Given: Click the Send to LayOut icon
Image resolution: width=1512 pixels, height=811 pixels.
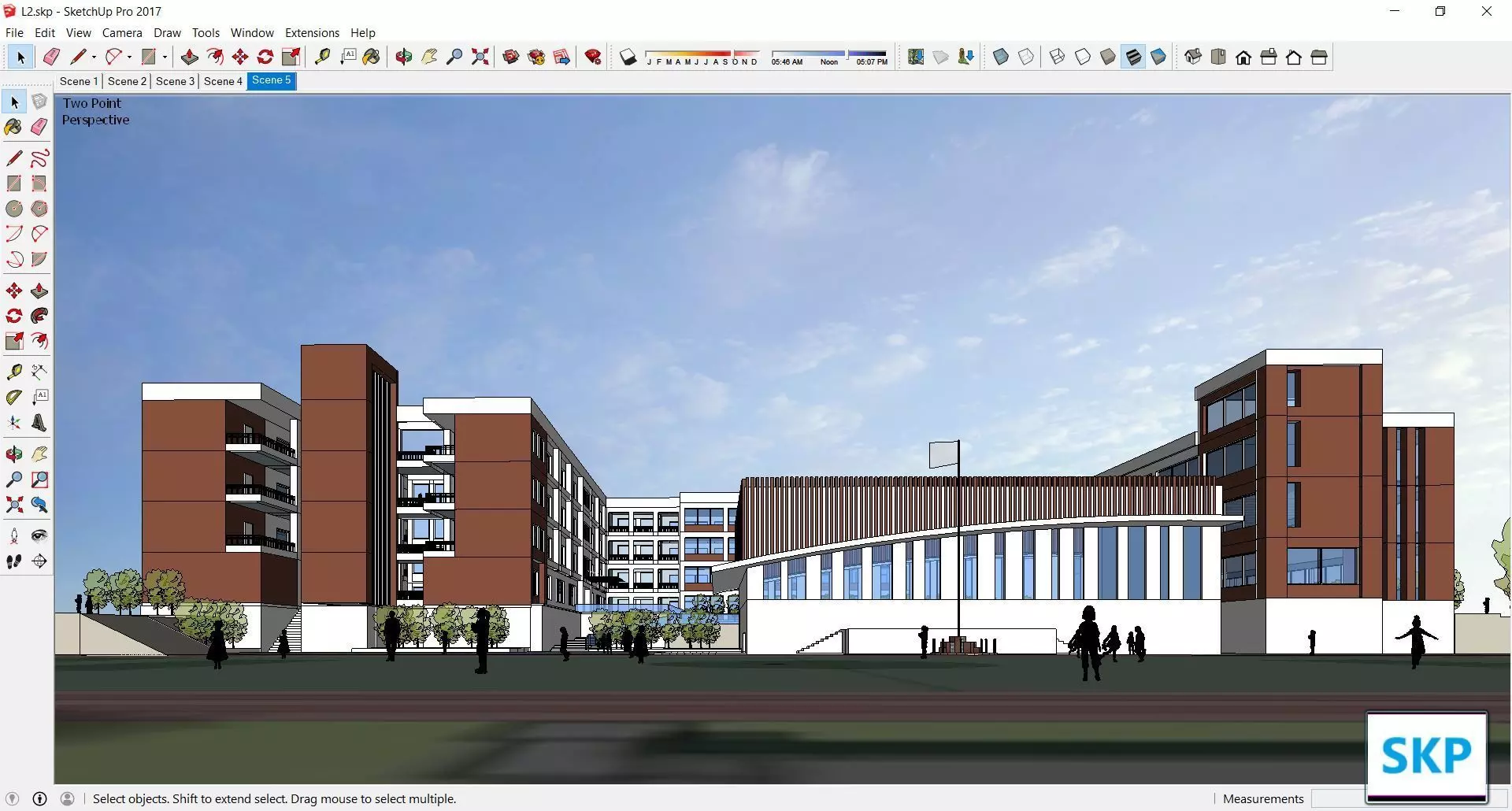Looking at the screenshot, I should [561, 57].
